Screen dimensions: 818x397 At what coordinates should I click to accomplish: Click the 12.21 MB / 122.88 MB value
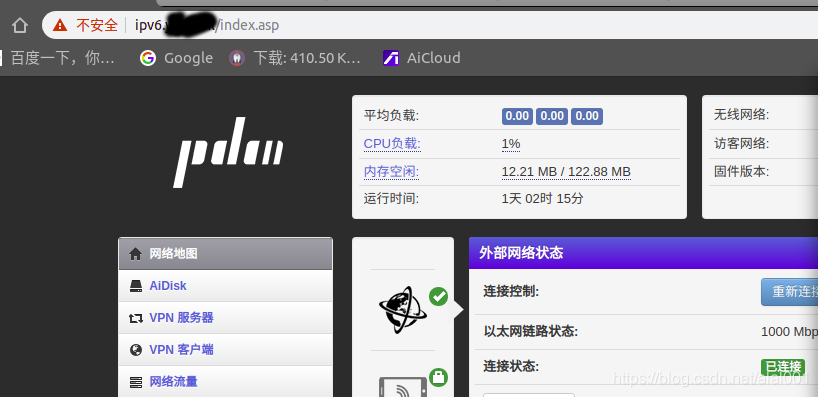tap(566, 172)
